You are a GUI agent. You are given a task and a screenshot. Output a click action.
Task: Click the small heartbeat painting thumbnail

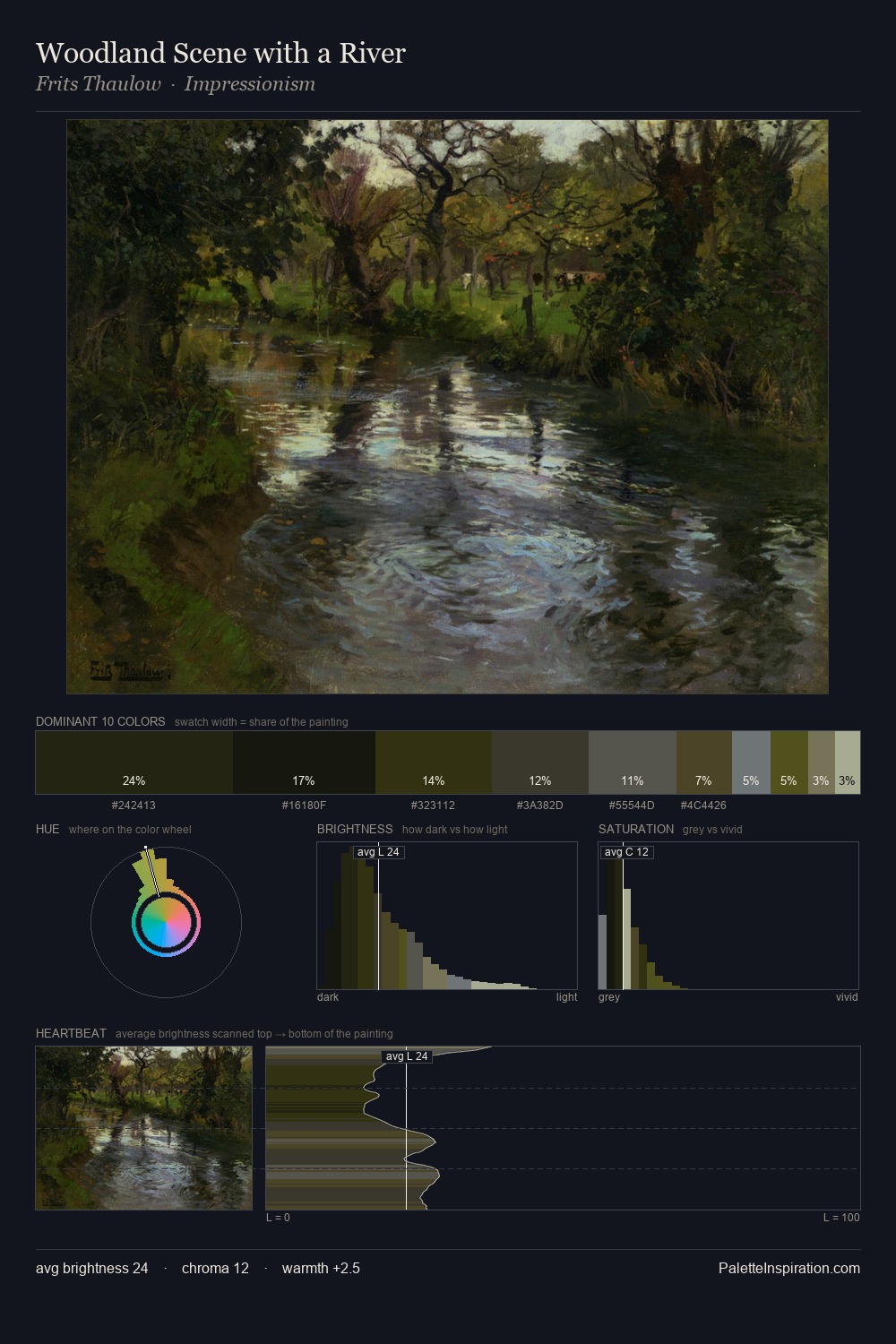144,1128
